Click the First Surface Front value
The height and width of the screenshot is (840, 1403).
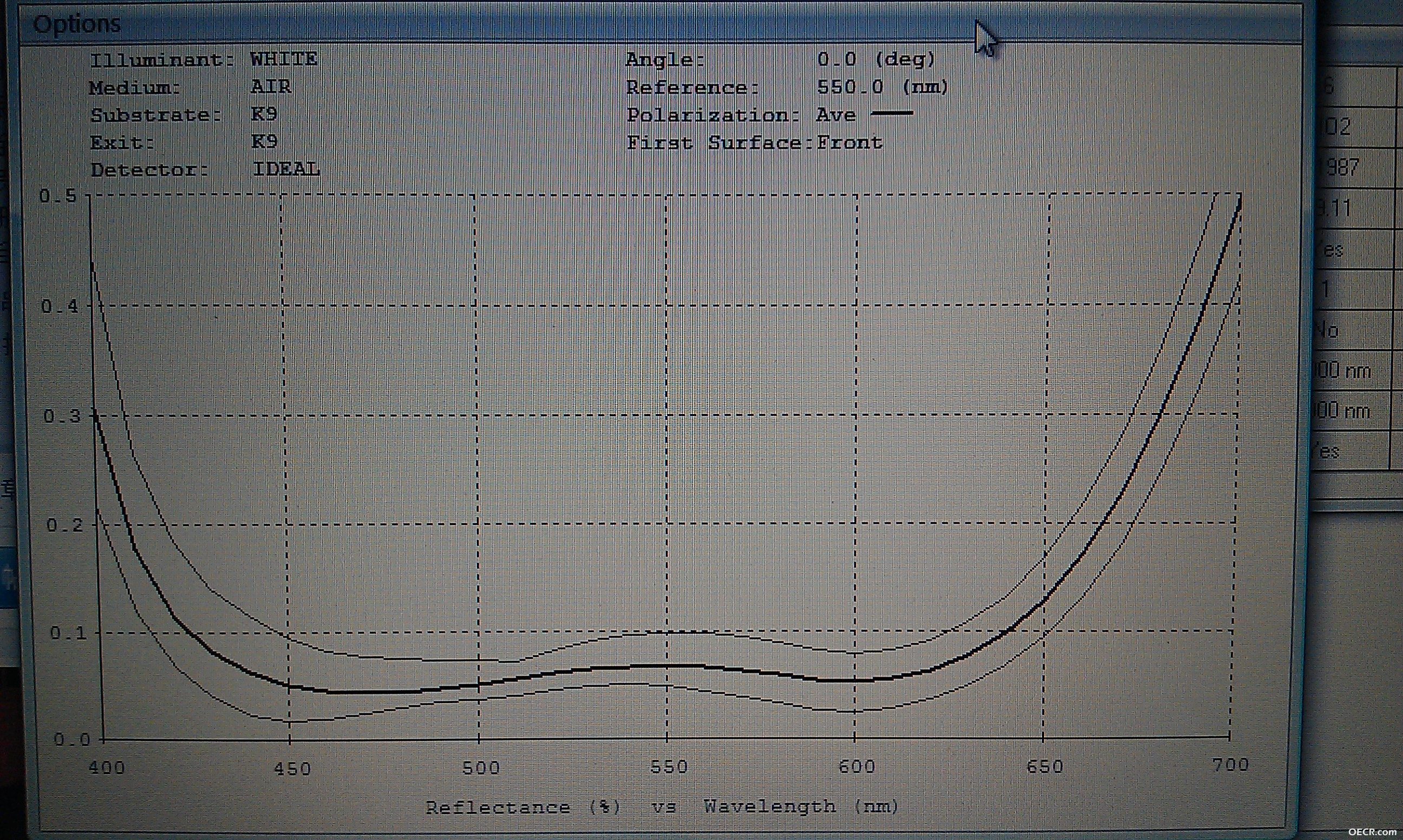point(849,142)
